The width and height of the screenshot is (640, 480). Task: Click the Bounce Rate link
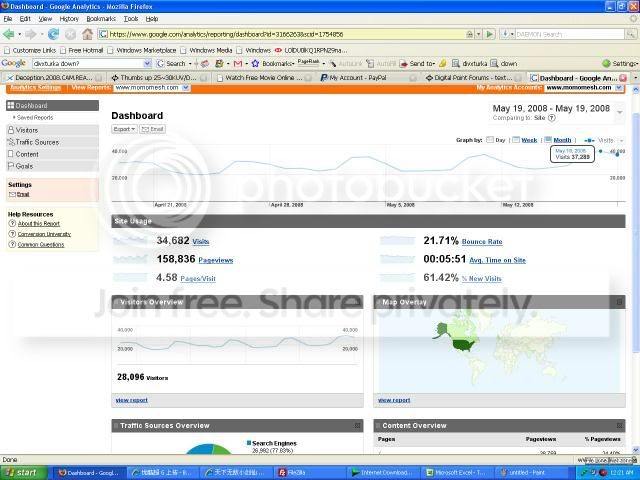(x=482, y=242)
